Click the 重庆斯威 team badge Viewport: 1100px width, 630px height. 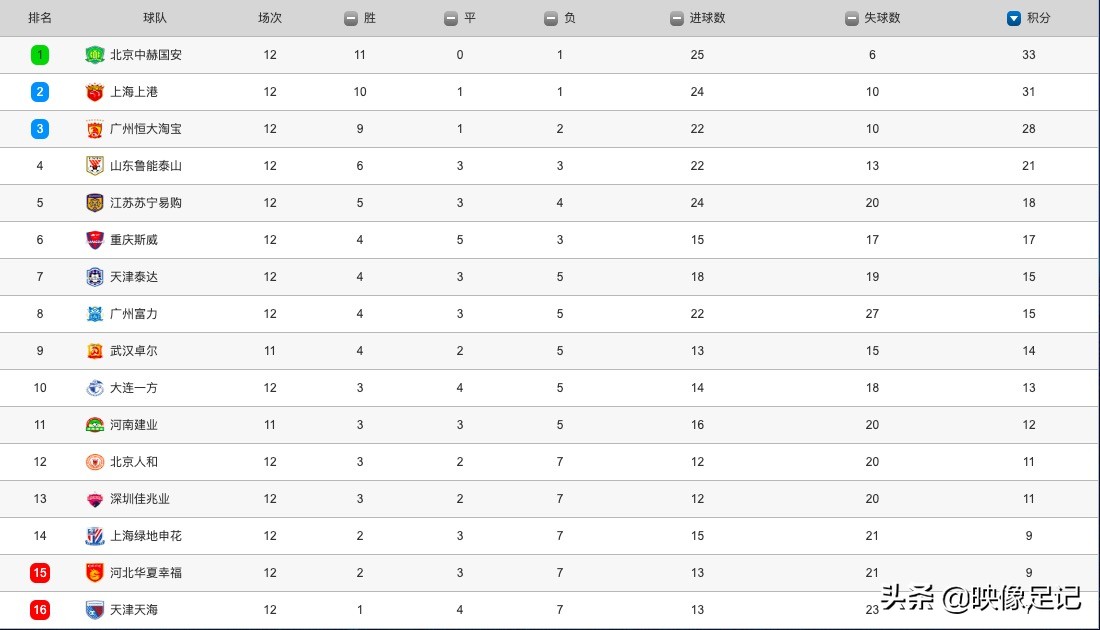pos(95,240)
